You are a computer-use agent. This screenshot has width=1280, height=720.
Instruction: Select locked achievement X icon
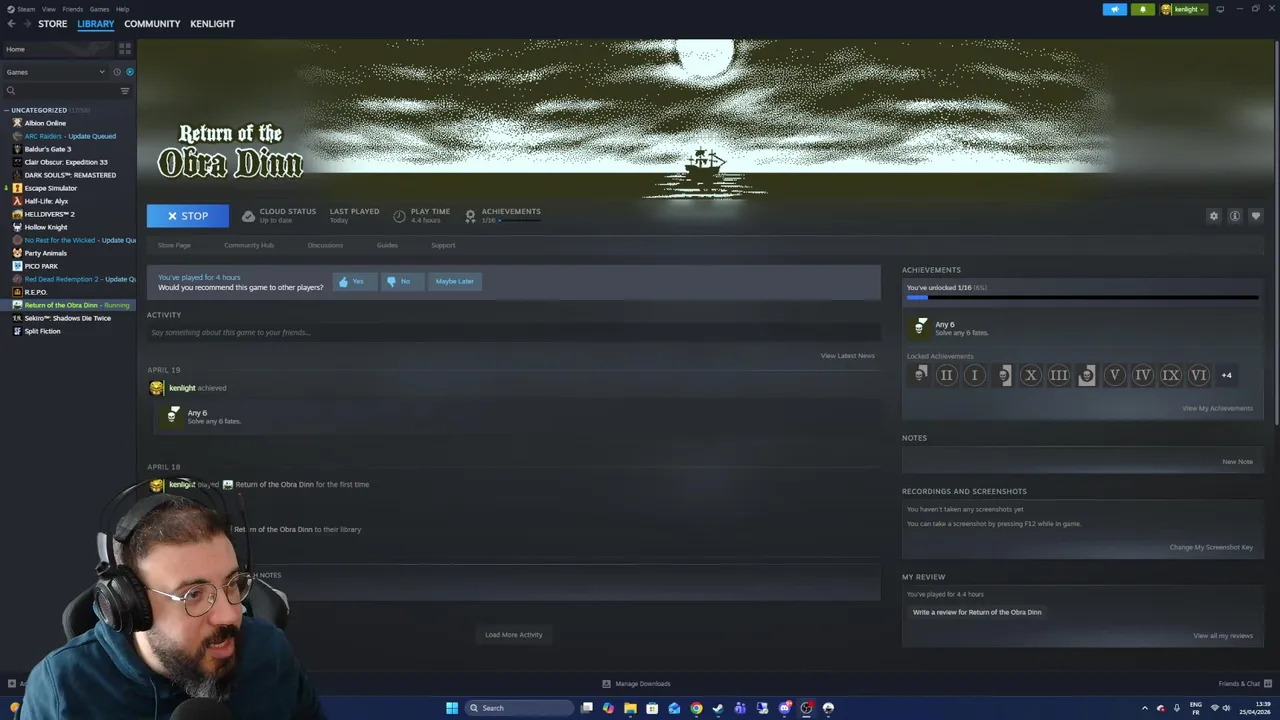pos(1030,375)
